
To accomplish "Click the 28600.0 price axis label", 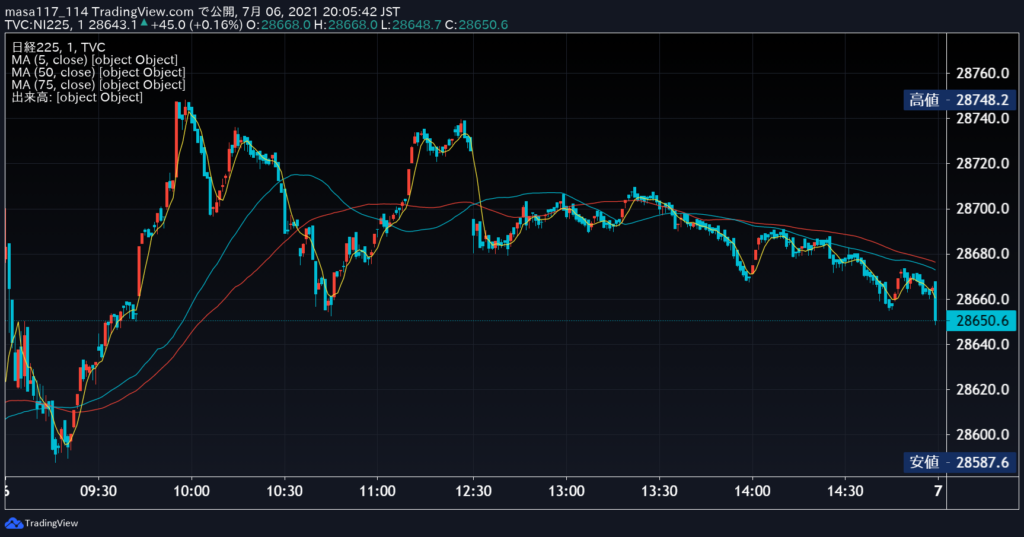I will [982, 434].
